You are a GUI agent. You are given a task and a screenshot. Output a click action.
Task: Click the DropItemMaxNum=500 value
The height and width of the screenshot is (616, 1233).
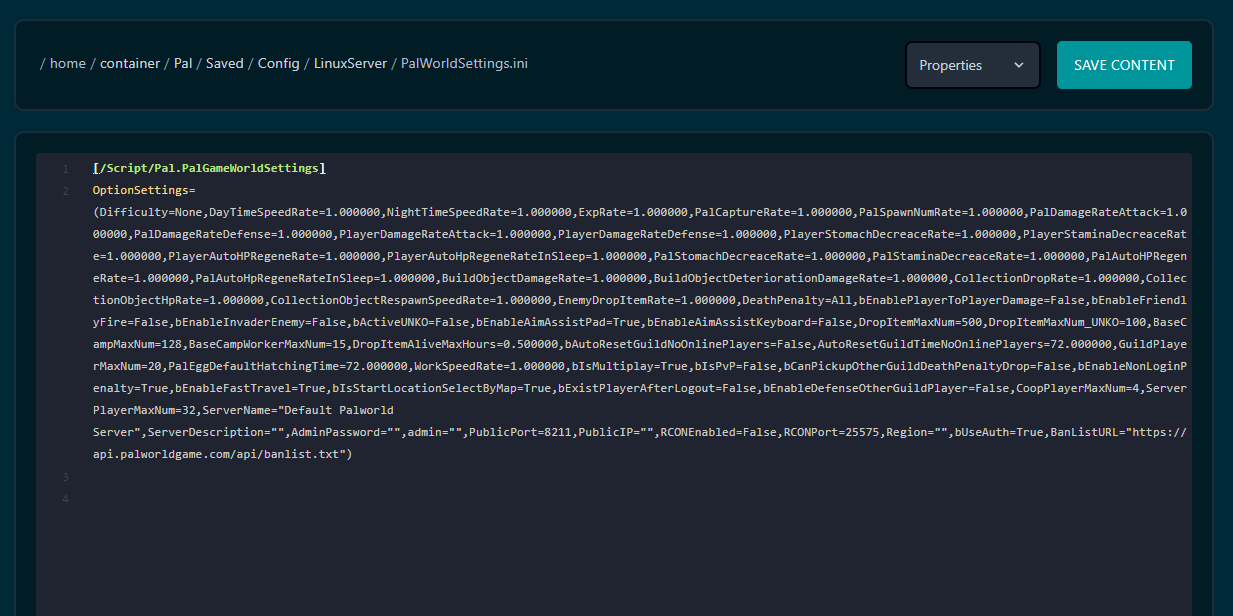pyautogui.click(x=922, y=322)
